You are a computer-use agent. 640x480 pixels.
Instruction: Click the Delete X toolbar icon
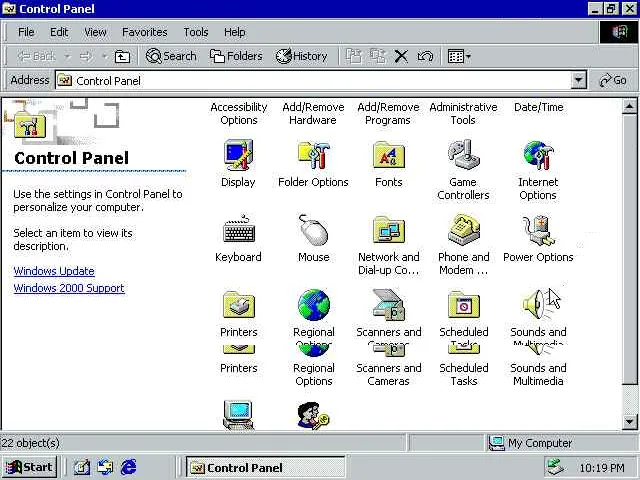[401, 56]
